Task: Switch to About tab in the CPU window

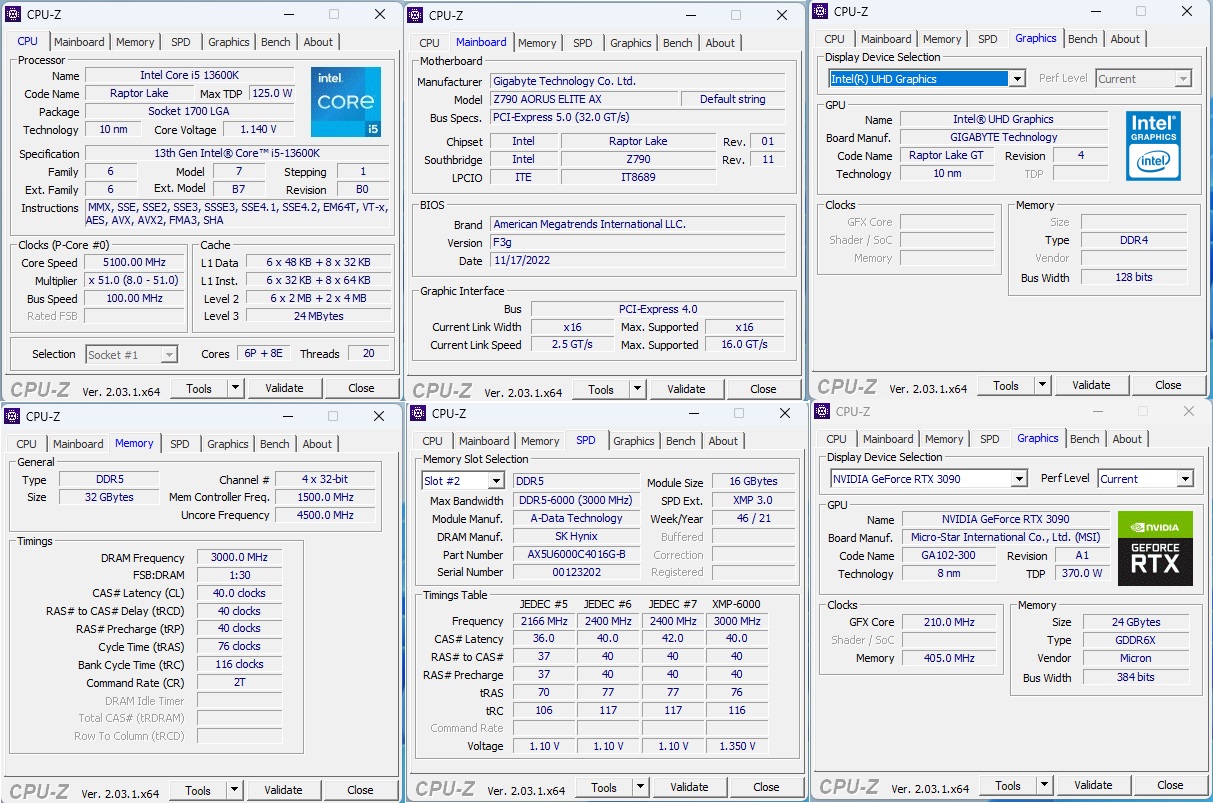Action: coord(318,42)
